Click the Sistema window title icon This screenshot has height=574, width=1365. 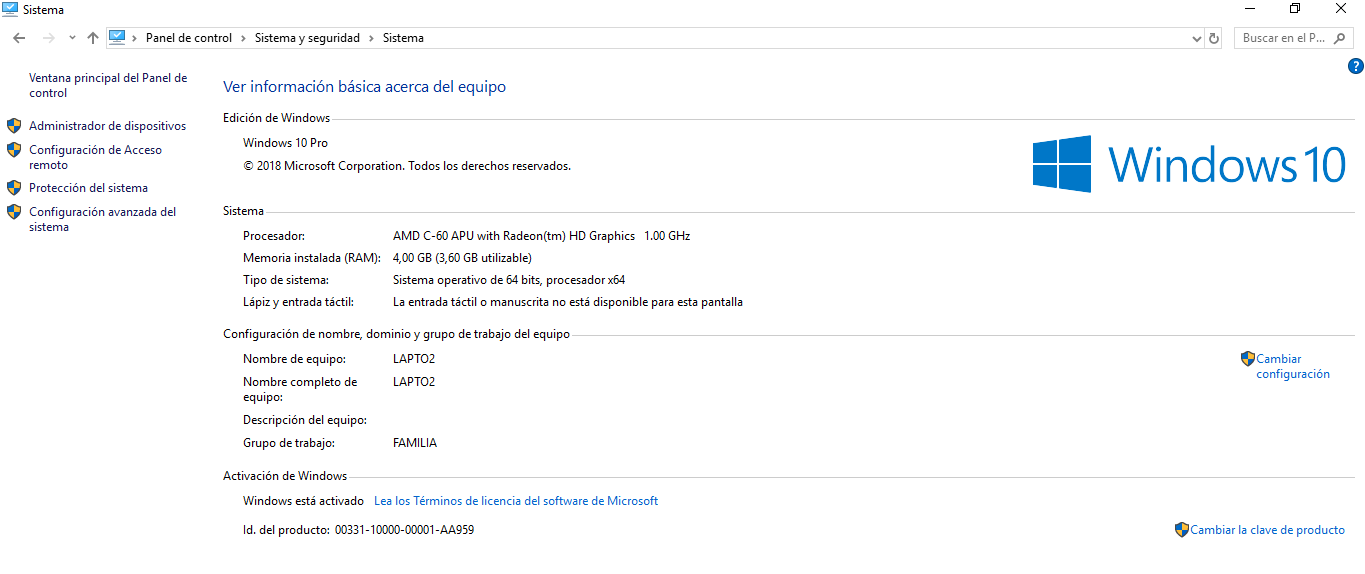(x=10, y=9)
